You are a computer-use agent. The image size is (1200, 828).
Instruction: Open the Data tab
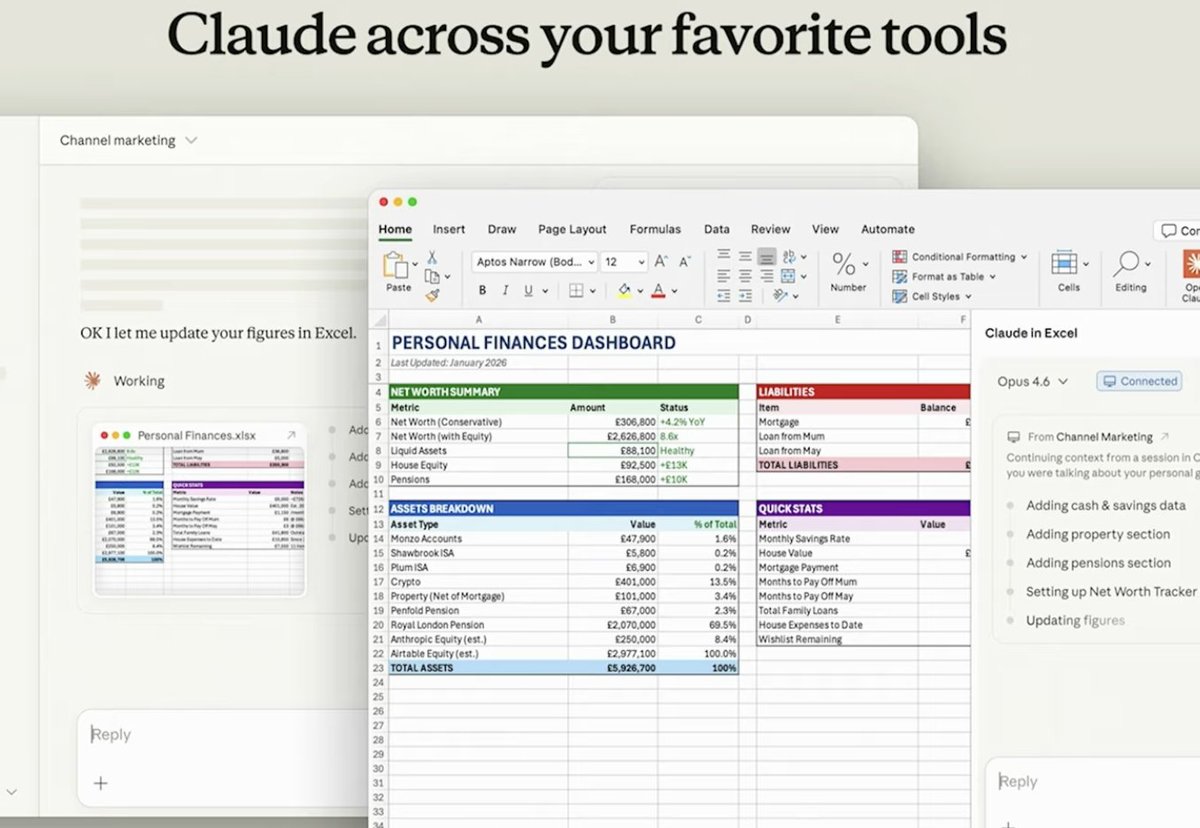[716, 229]
